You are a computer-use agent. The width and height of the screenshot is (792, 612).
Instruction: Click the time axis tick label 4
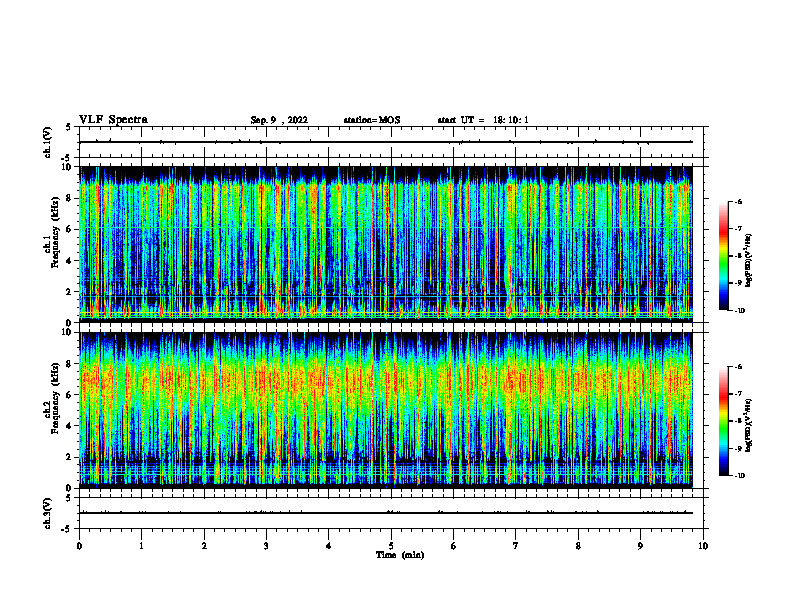click(x=329, y=546)
